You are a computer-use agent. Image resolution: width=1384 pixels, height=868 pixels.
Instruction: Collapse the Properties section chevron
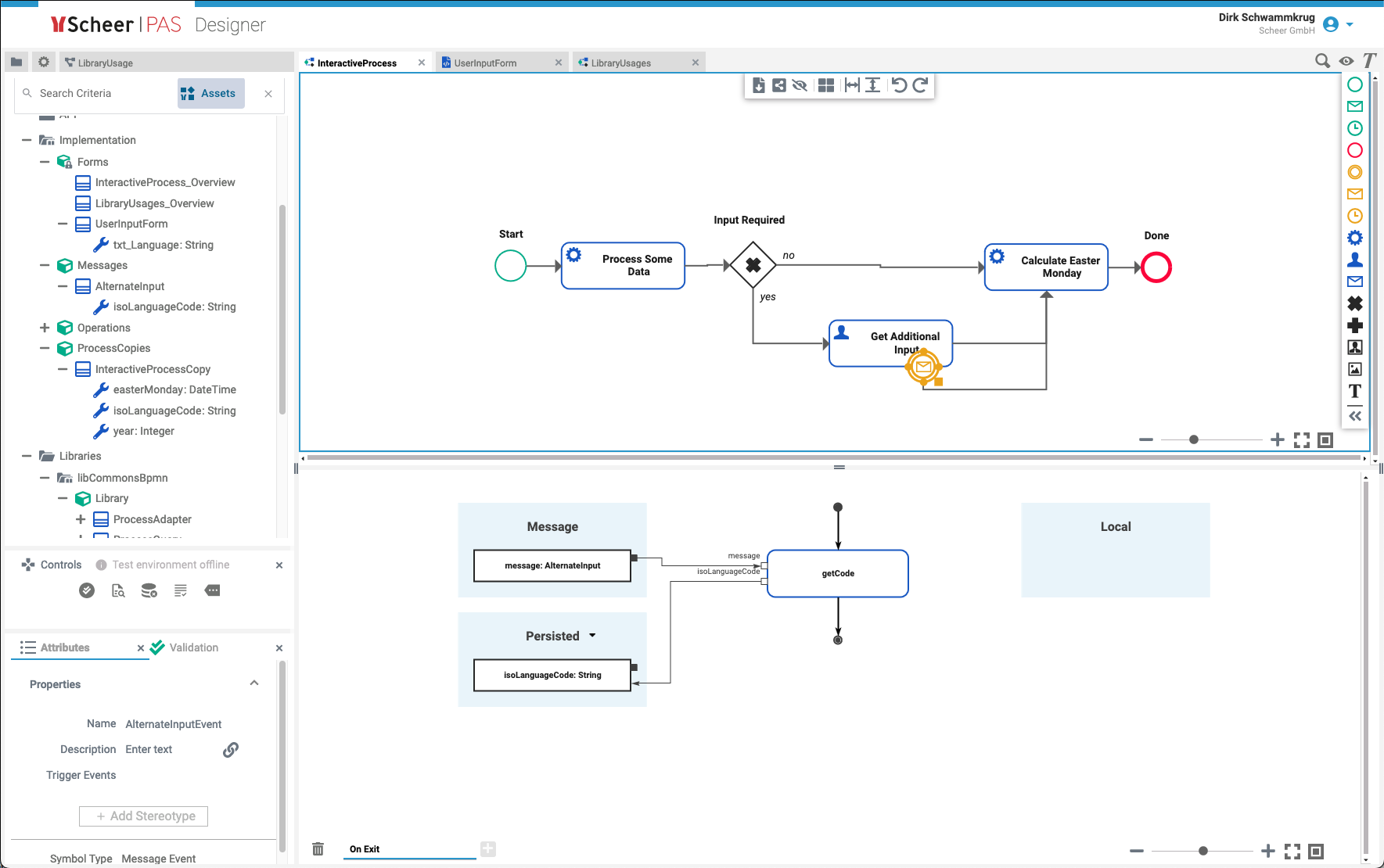click(254, 683)
